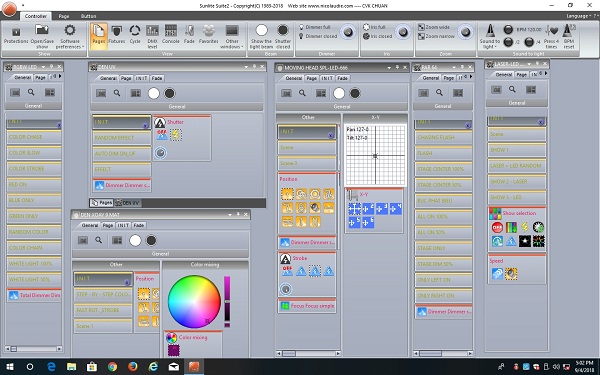Click Shutter closed beam icon
The image size is (600, 375).
[x=283, y=36]
